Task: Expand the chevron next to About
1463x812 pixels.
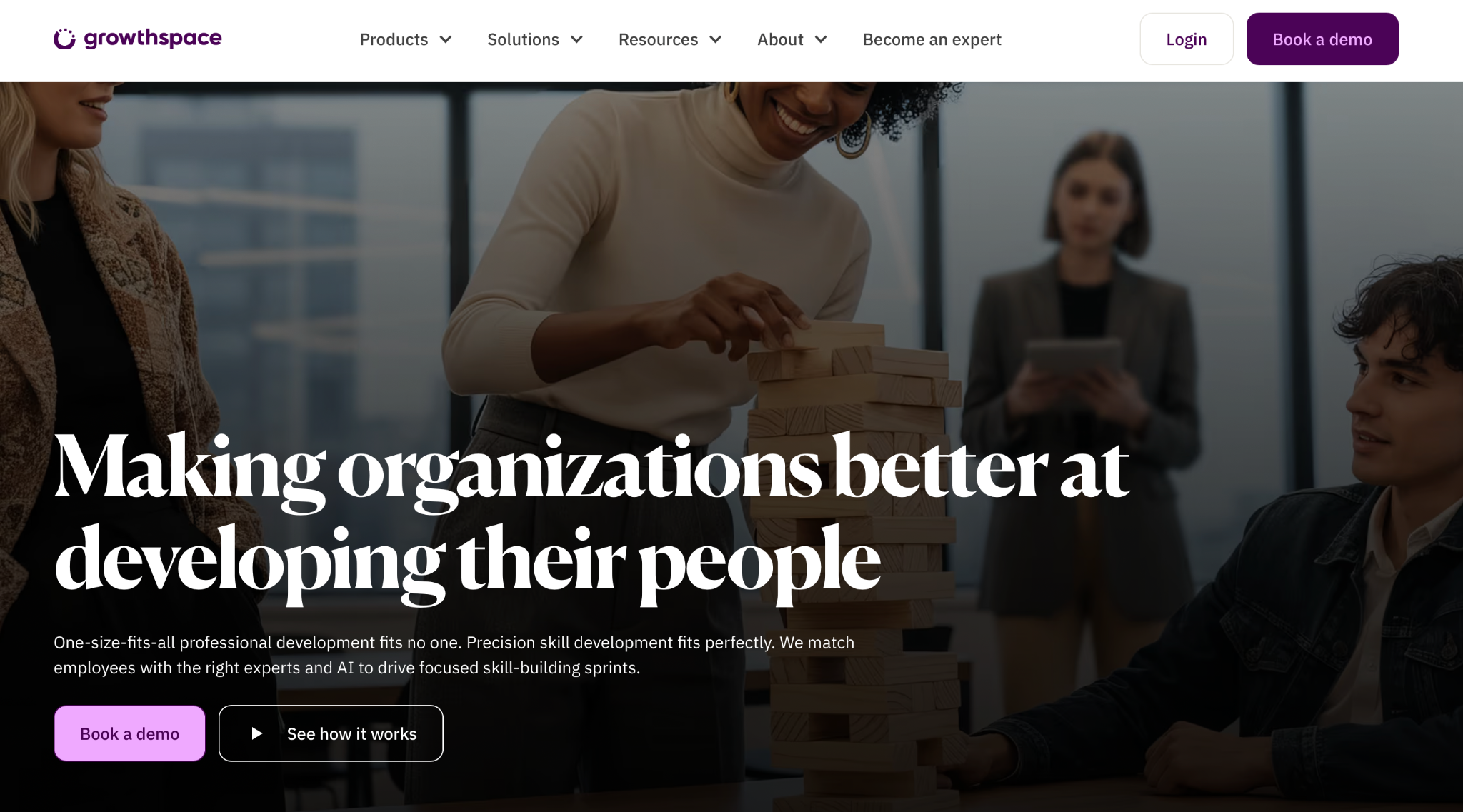Action: (x=821, y=39)
